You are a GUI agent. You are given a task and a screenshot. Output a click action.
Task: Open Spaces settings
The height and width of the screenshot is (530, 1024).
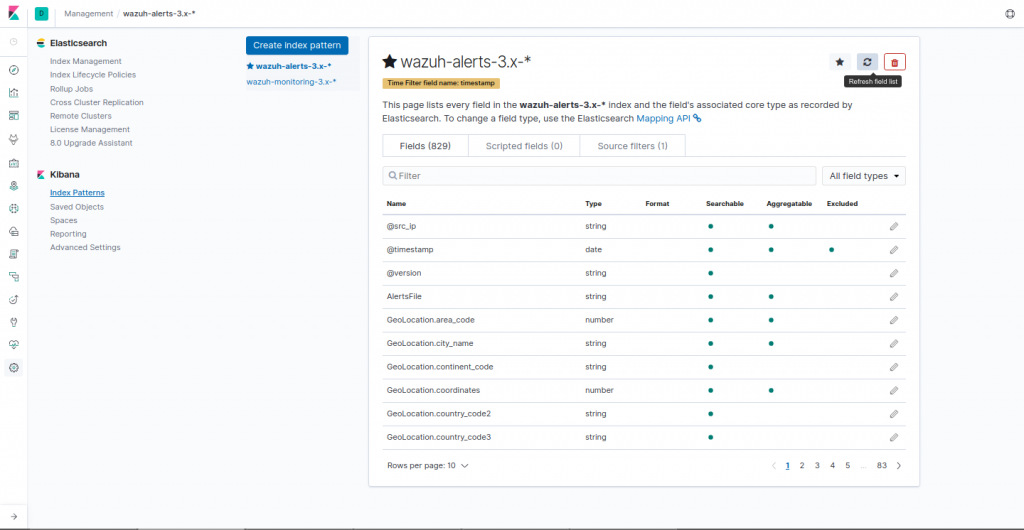63,221
